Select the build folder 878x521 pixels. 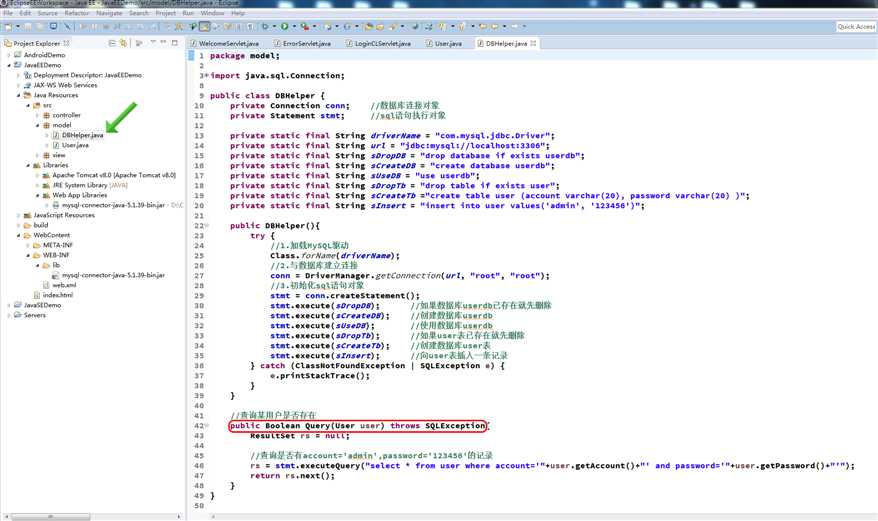click(x=41, y=225)
